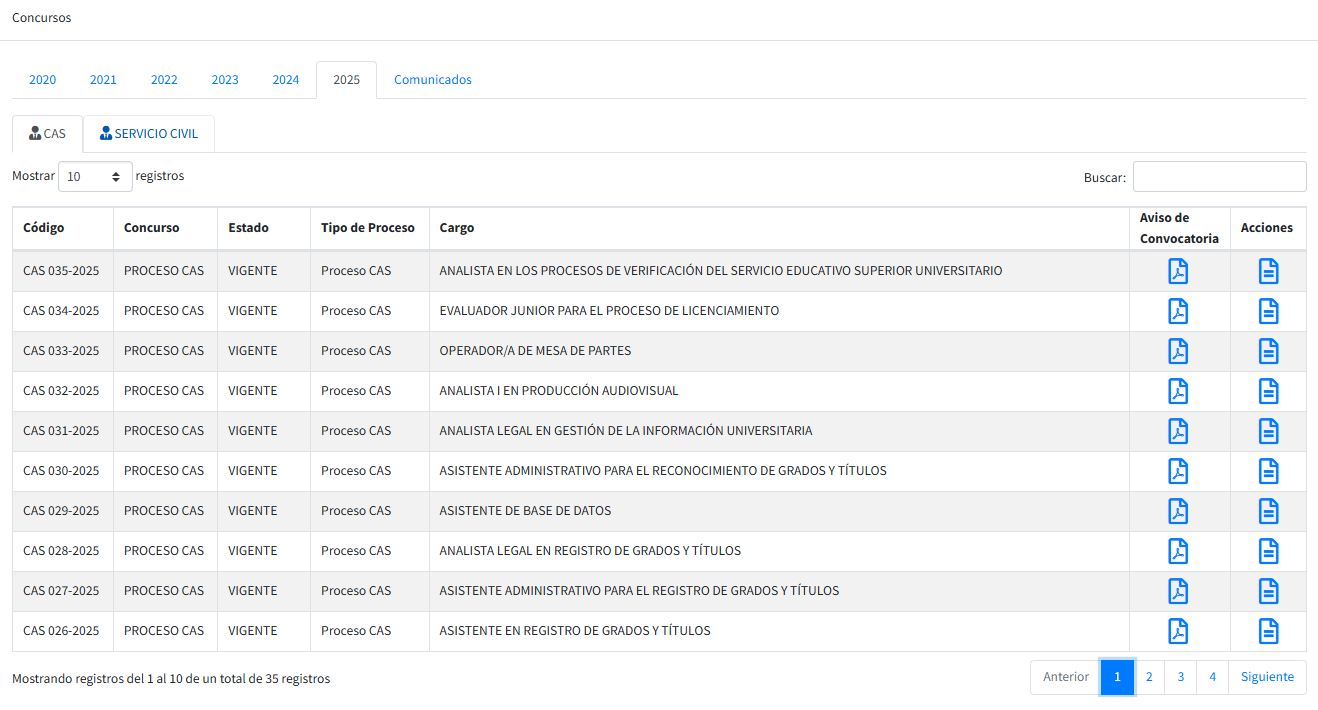Switch to the 2022 tab
The image size is (1318, 710).
click(x=164, y=80)
